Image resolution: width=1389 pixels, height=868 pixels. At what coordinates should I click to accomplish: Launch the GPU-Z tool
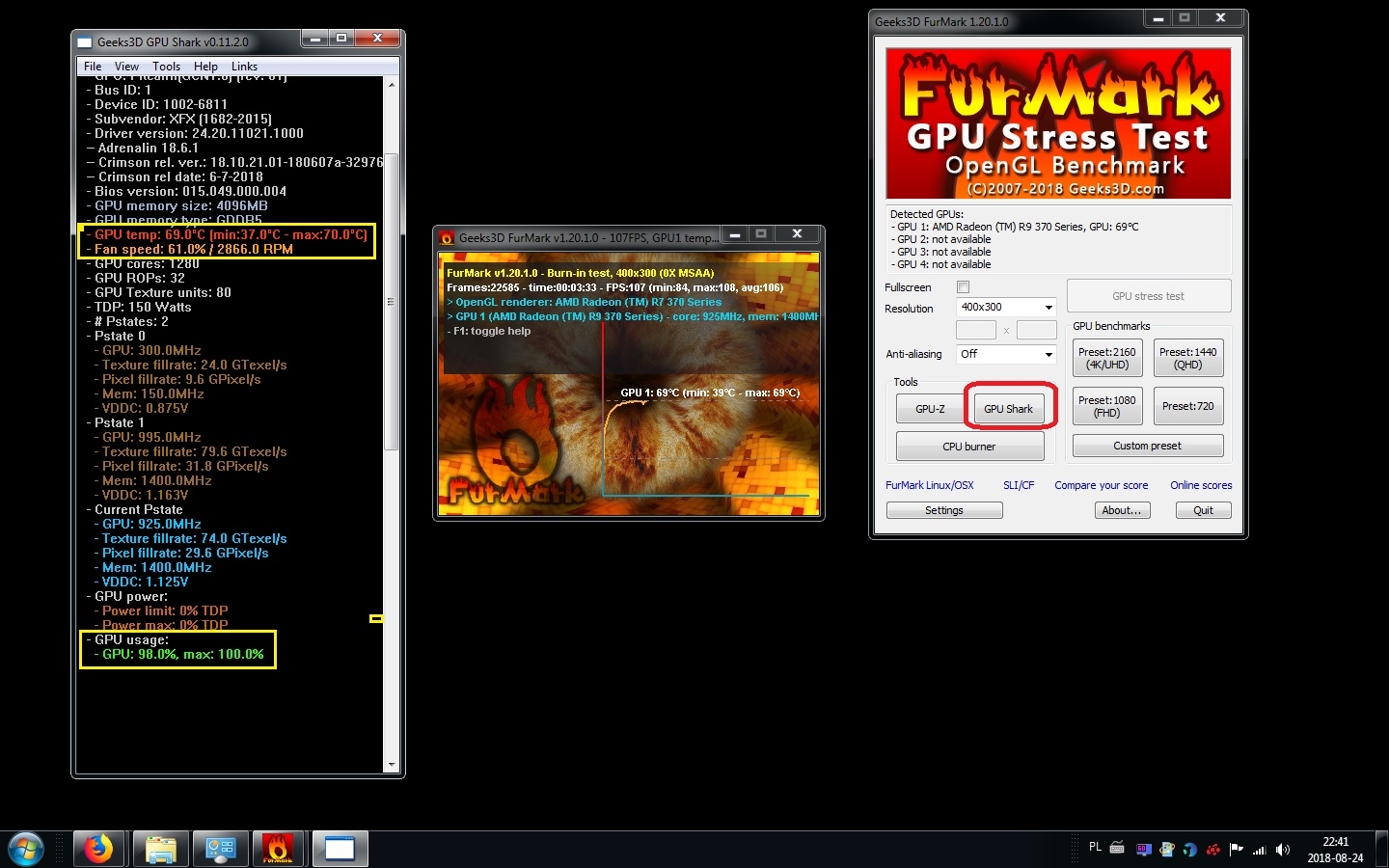[930, 409]
